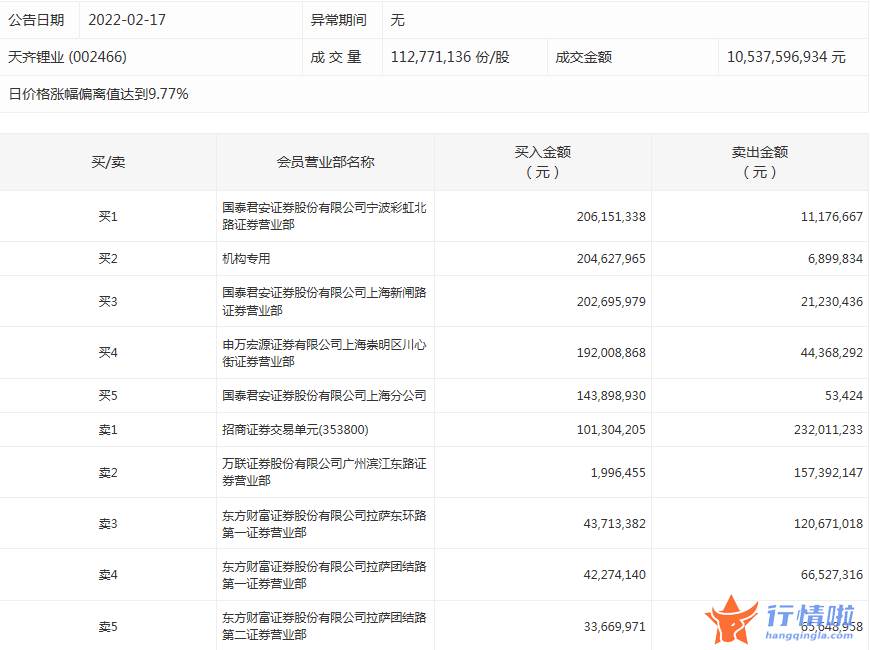
Task: Click the 成交金额 label
Action: 583,57
